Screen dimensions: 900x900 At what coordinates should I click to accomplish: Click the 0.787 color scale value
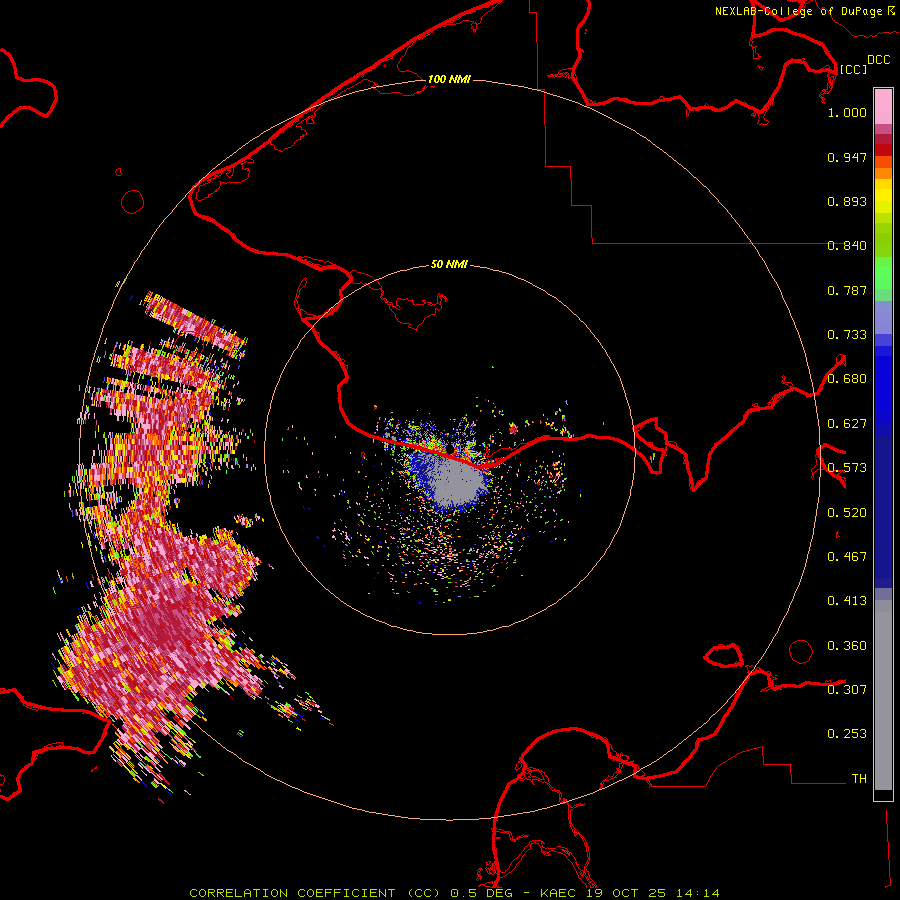847,290
